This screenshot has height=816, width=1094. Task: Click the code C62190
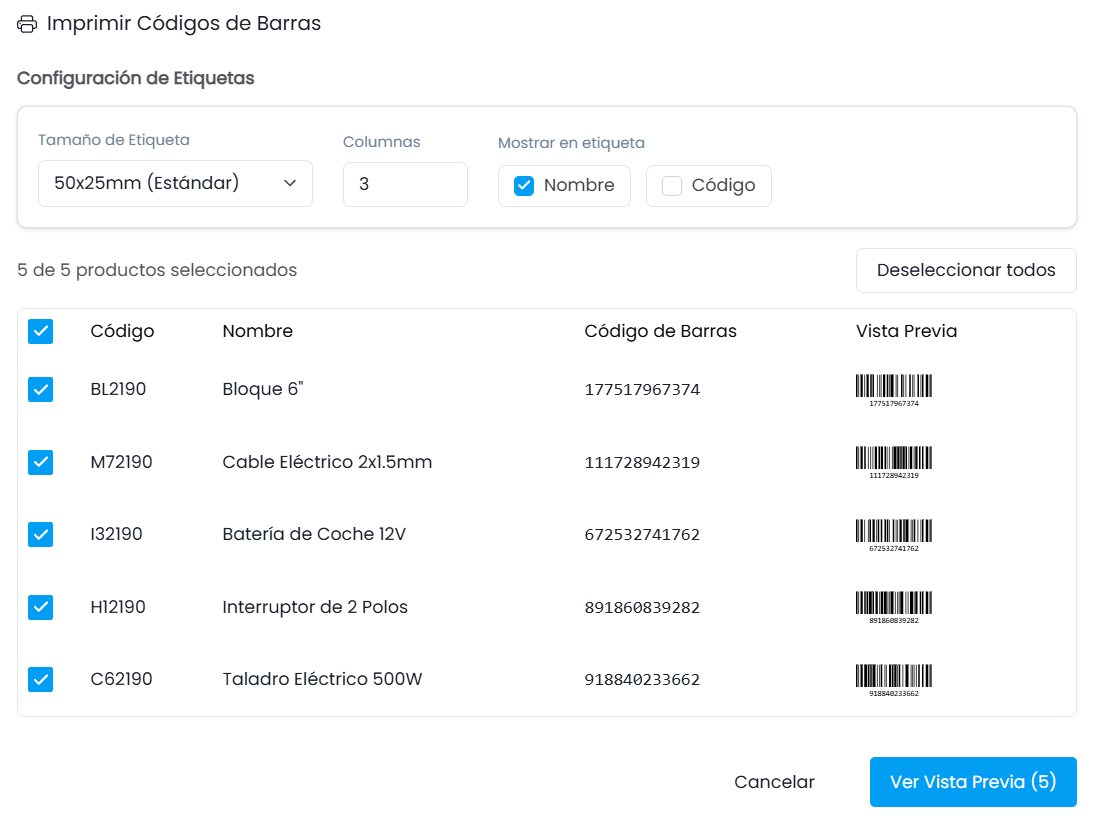coord(121,679)
